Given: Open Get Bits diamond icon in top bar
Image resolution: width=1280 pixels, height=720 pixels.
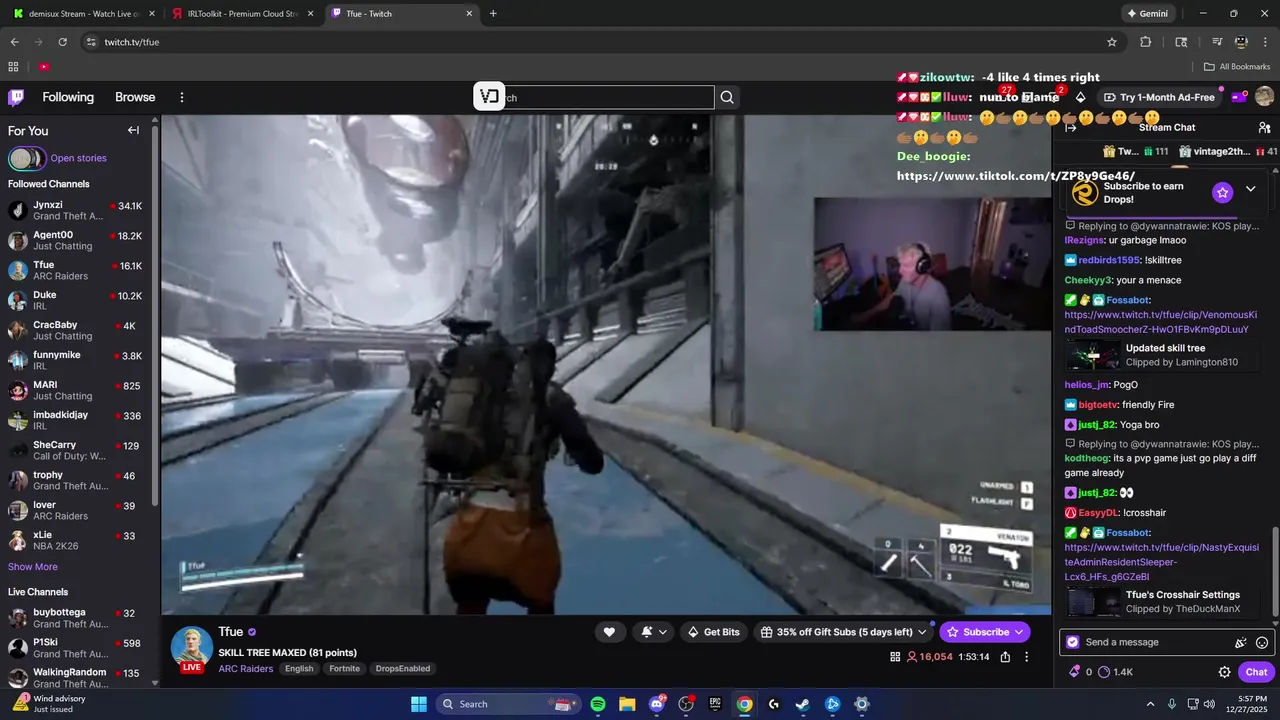Looking at the screenshot, I should tap(1080, 97).
